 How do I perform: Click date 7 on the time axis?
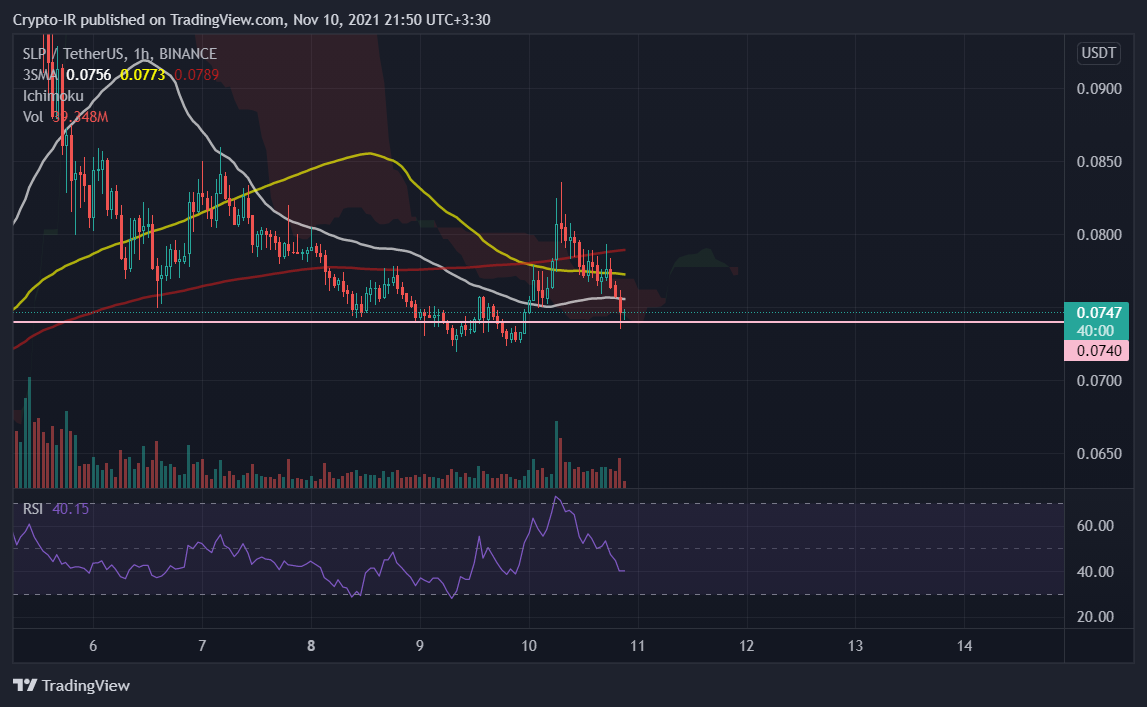click(202, 646)
